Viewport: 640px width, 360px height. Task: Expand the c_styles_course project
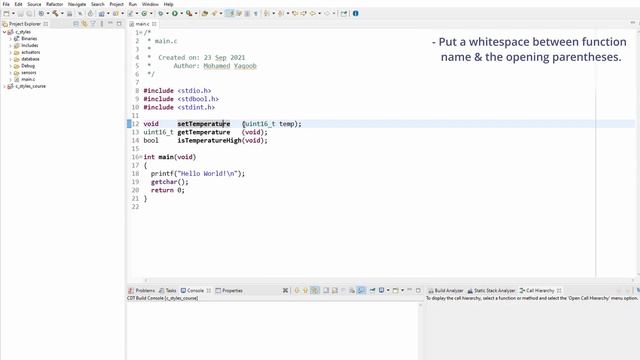[x=4, y=87]
